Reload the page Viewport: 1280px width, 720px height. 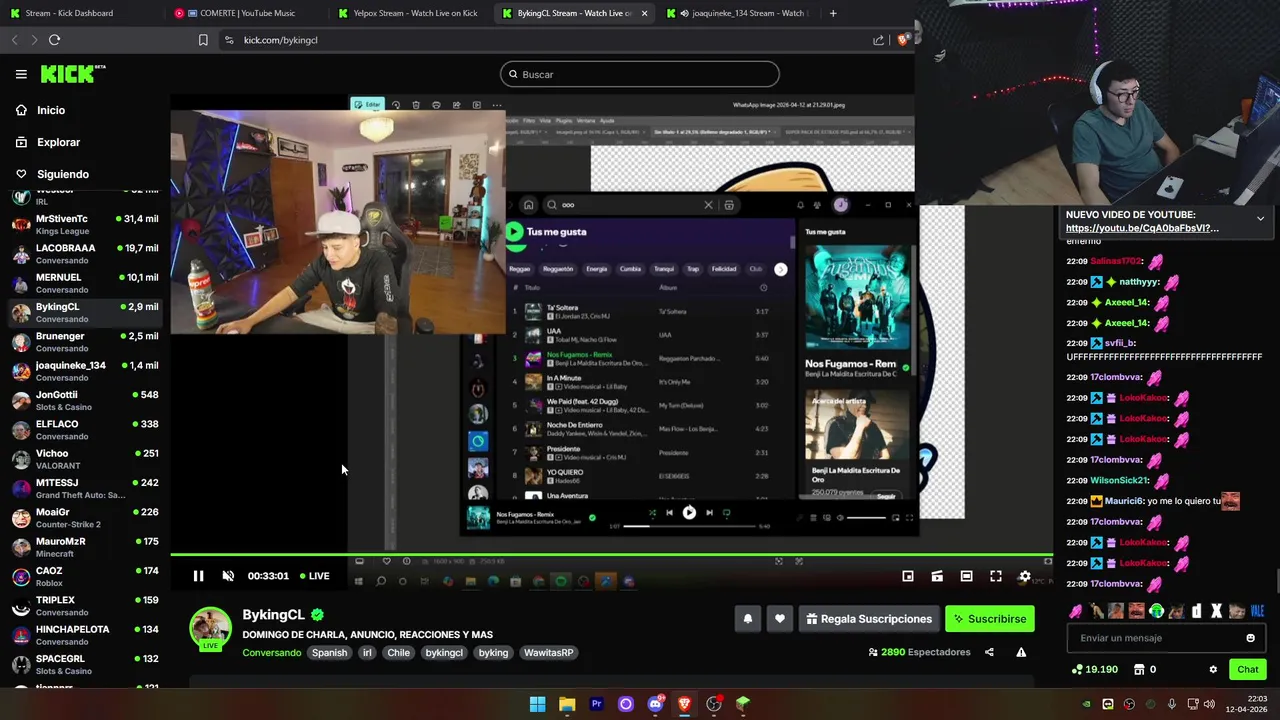(54, 40)
